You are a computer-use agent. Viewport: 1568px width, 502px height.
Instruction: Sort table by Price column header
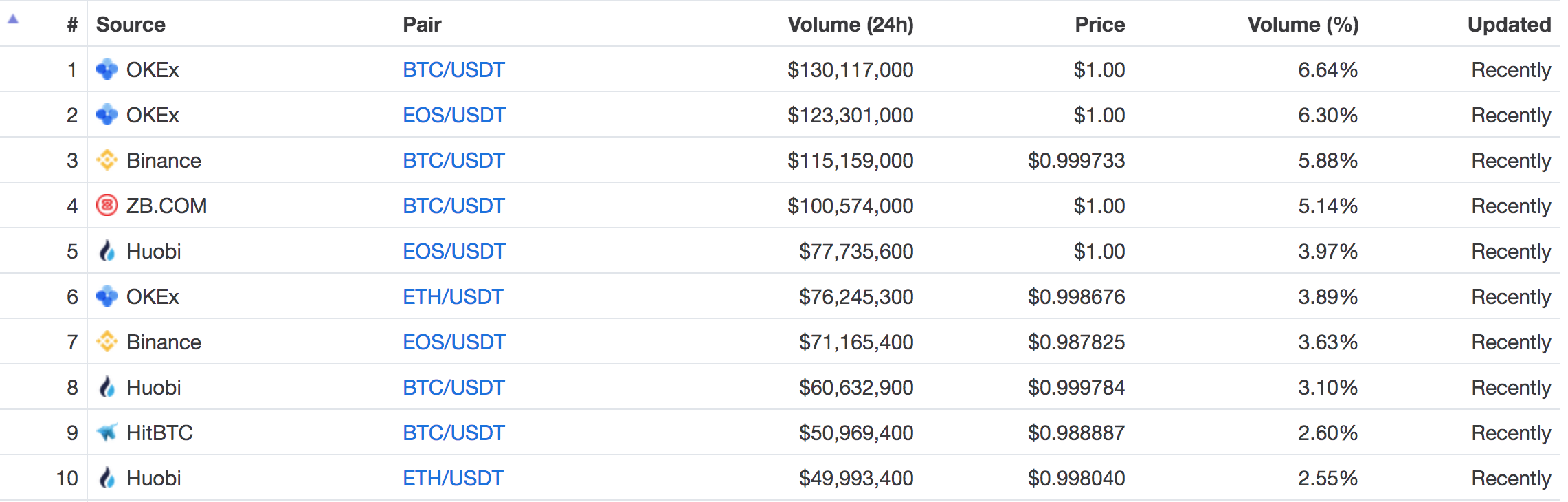[1100, 25]
